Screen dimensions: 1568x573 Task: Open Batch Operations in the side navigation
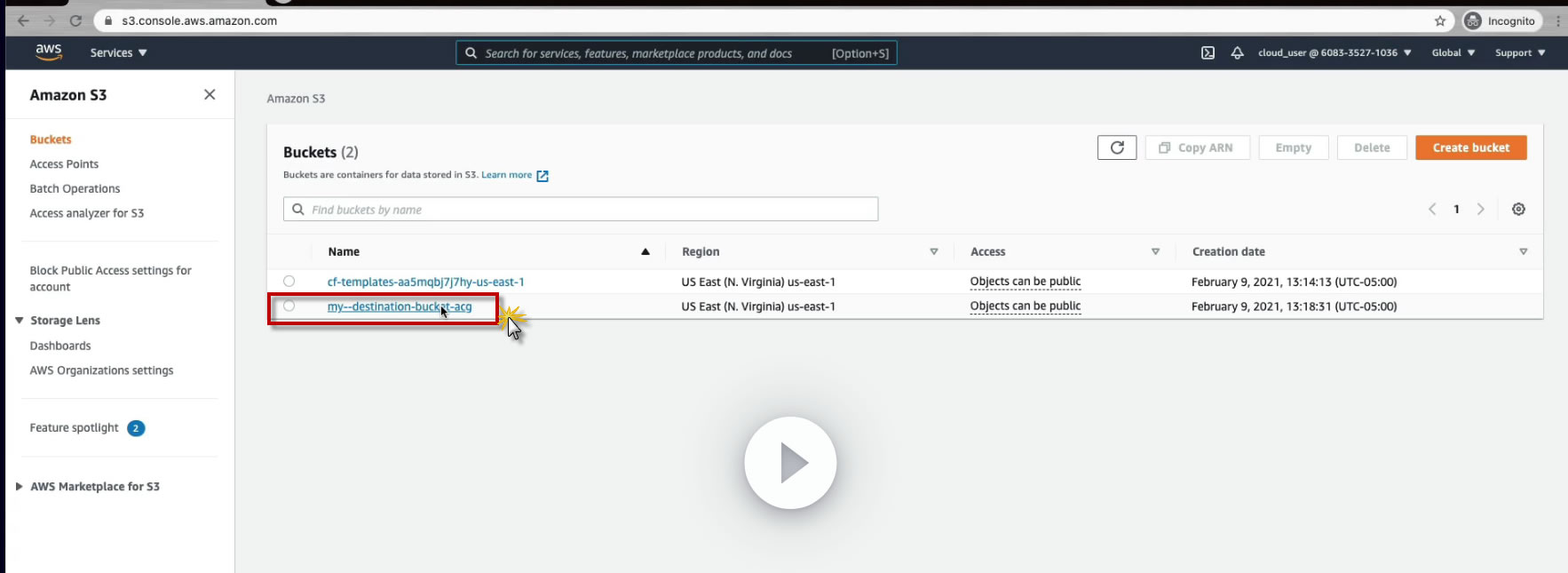[x=75, y=188]
